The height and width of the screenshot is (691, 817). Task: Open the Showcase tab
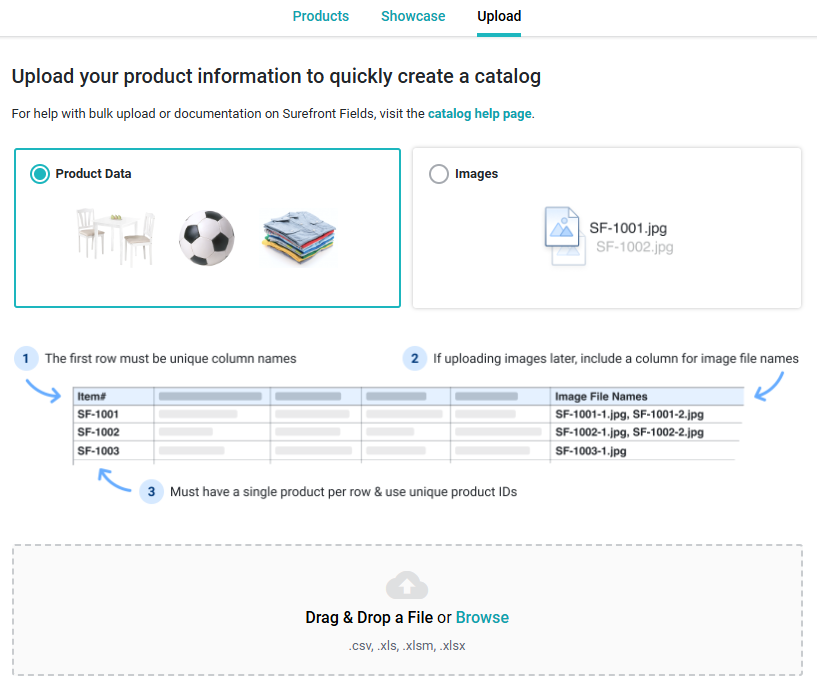(413, 16)
